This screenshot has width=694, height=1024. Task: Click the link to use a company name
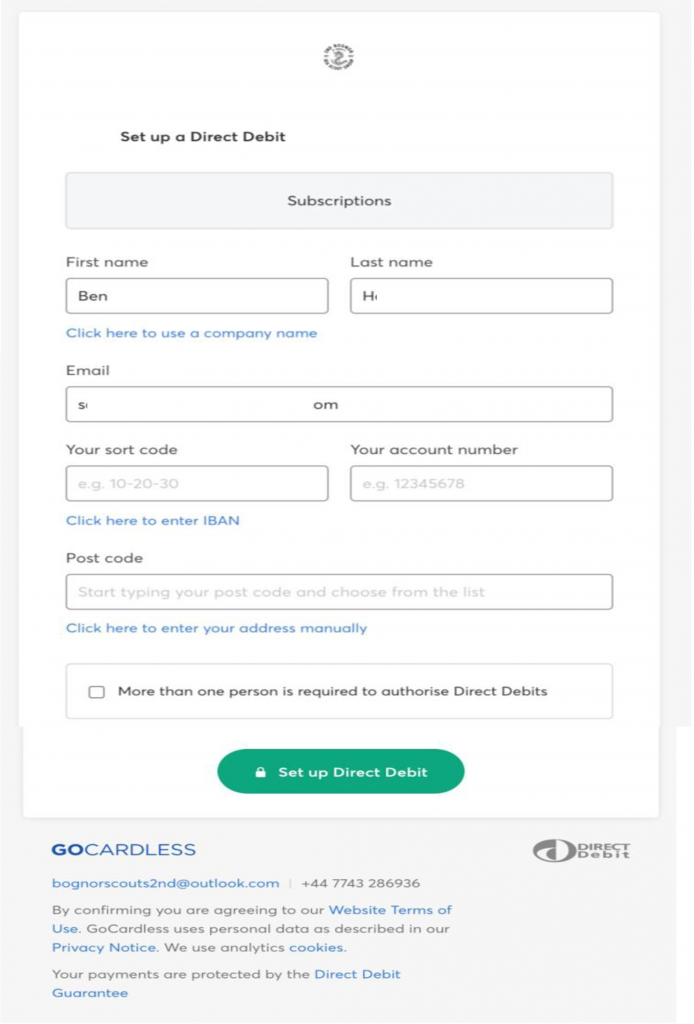(x=192, y=333)
